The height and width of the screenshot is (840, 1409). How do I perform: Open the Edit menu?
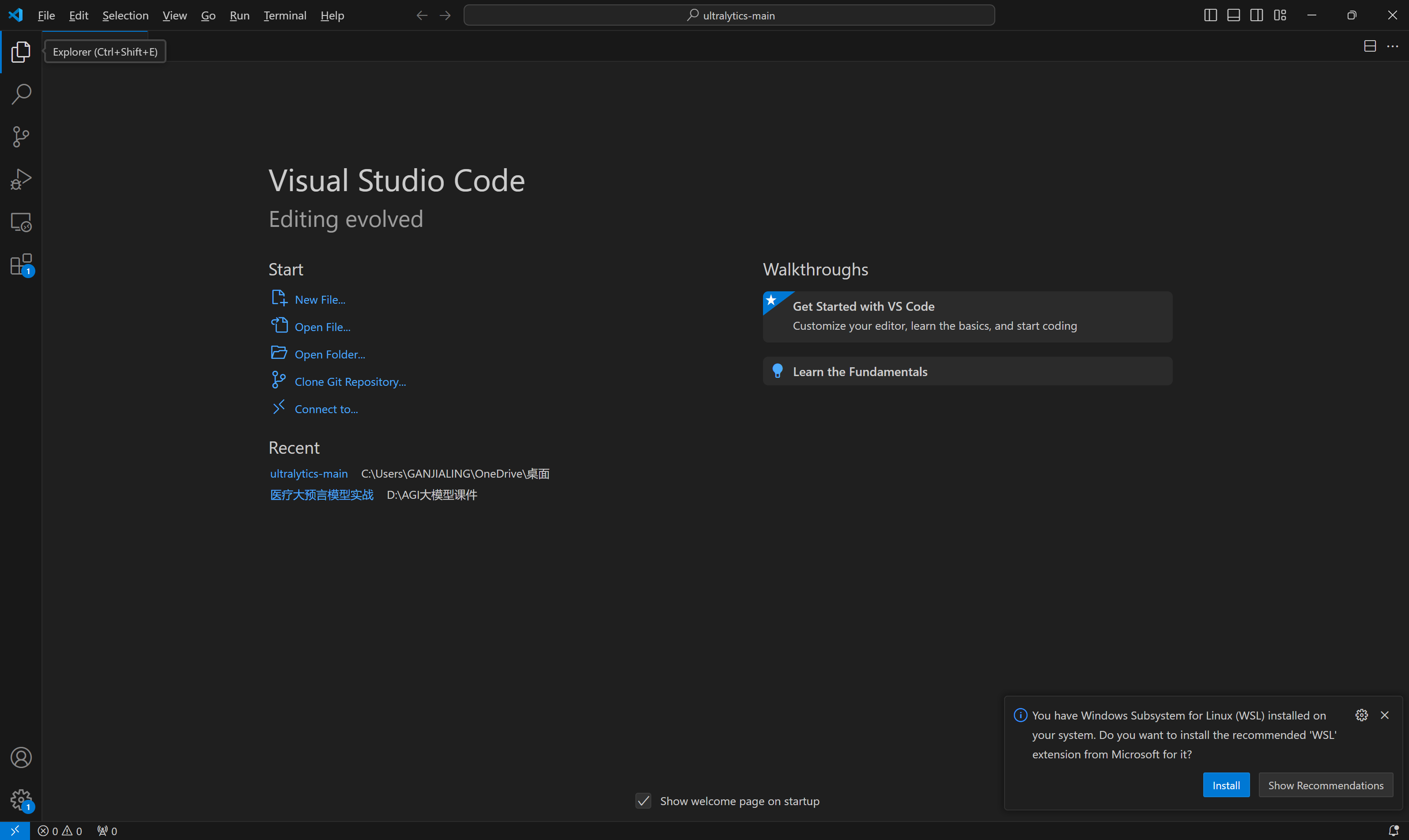click(x=79, y=15)
